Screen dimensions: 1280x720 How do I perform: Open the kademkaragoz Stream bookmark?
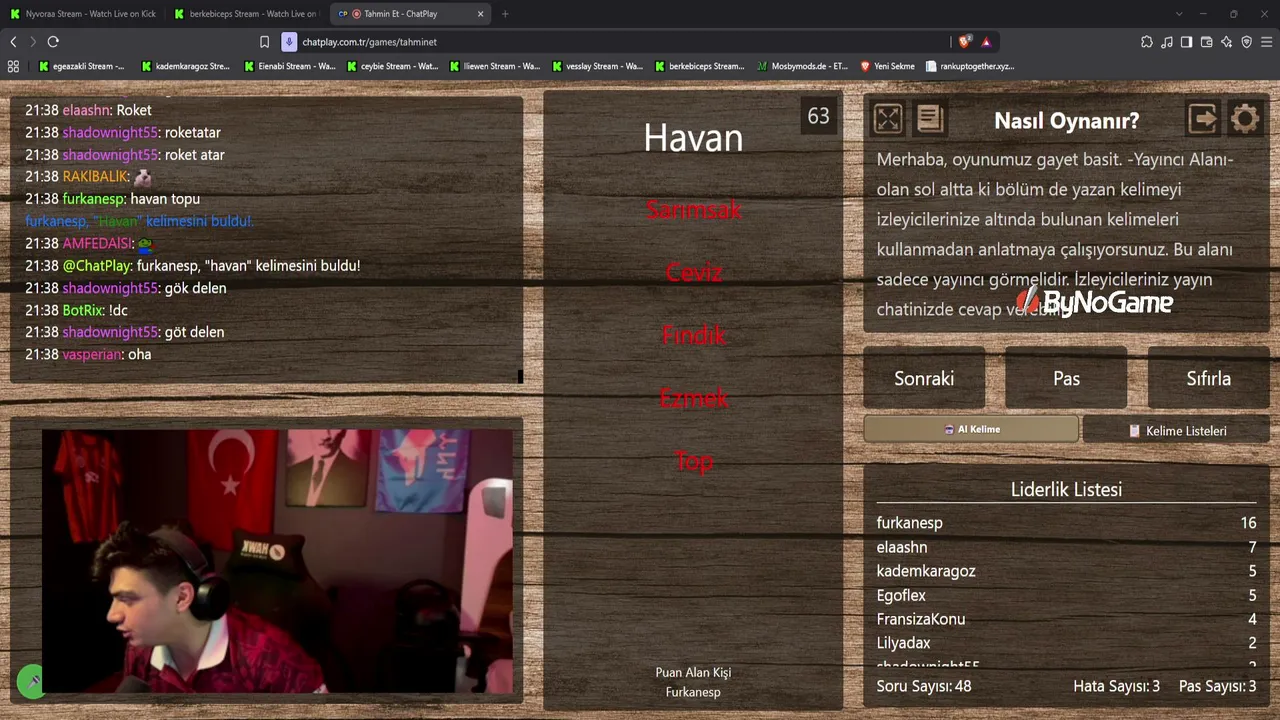click(x=186, y=66)
